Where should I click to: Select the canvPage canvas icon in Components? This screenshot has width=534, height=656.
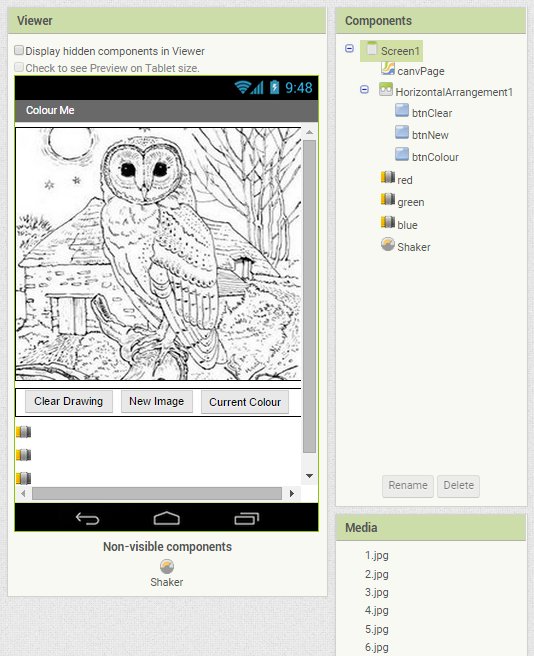(x=388, y=68)
